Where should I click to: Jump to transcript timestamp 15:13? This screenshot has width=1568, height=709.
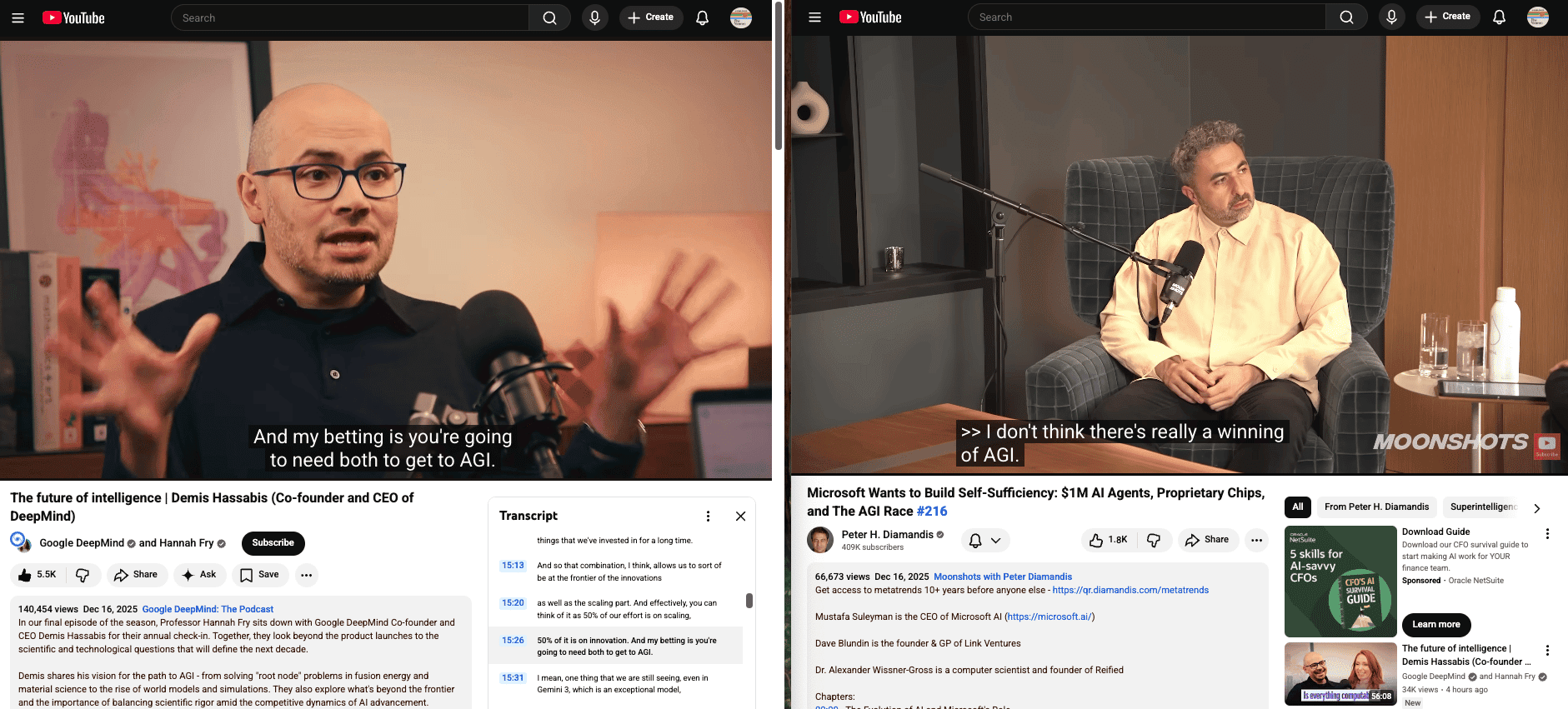[513, 566]
